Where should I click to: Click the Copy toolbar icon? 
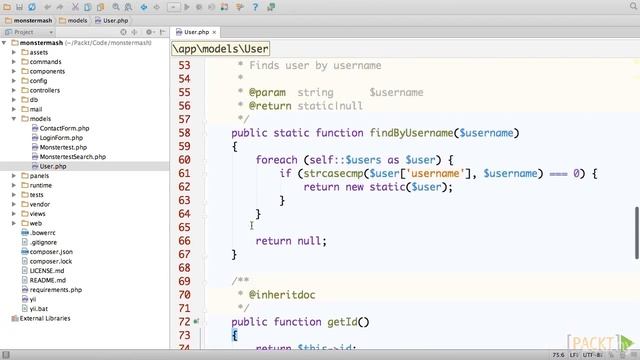point(88,7)
